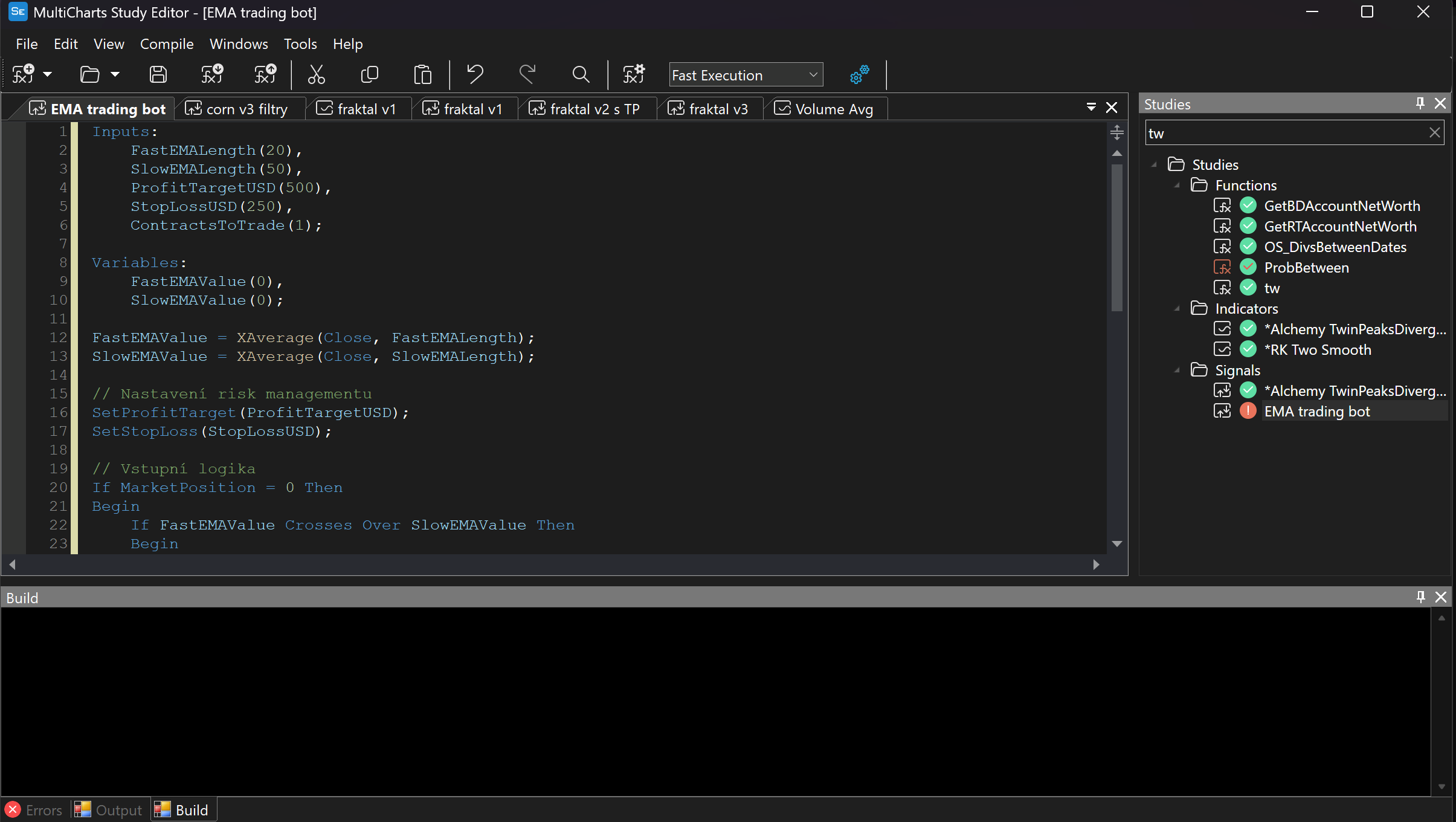
Task: Open Find with the magnifier icon
Action: coord(581,74)
